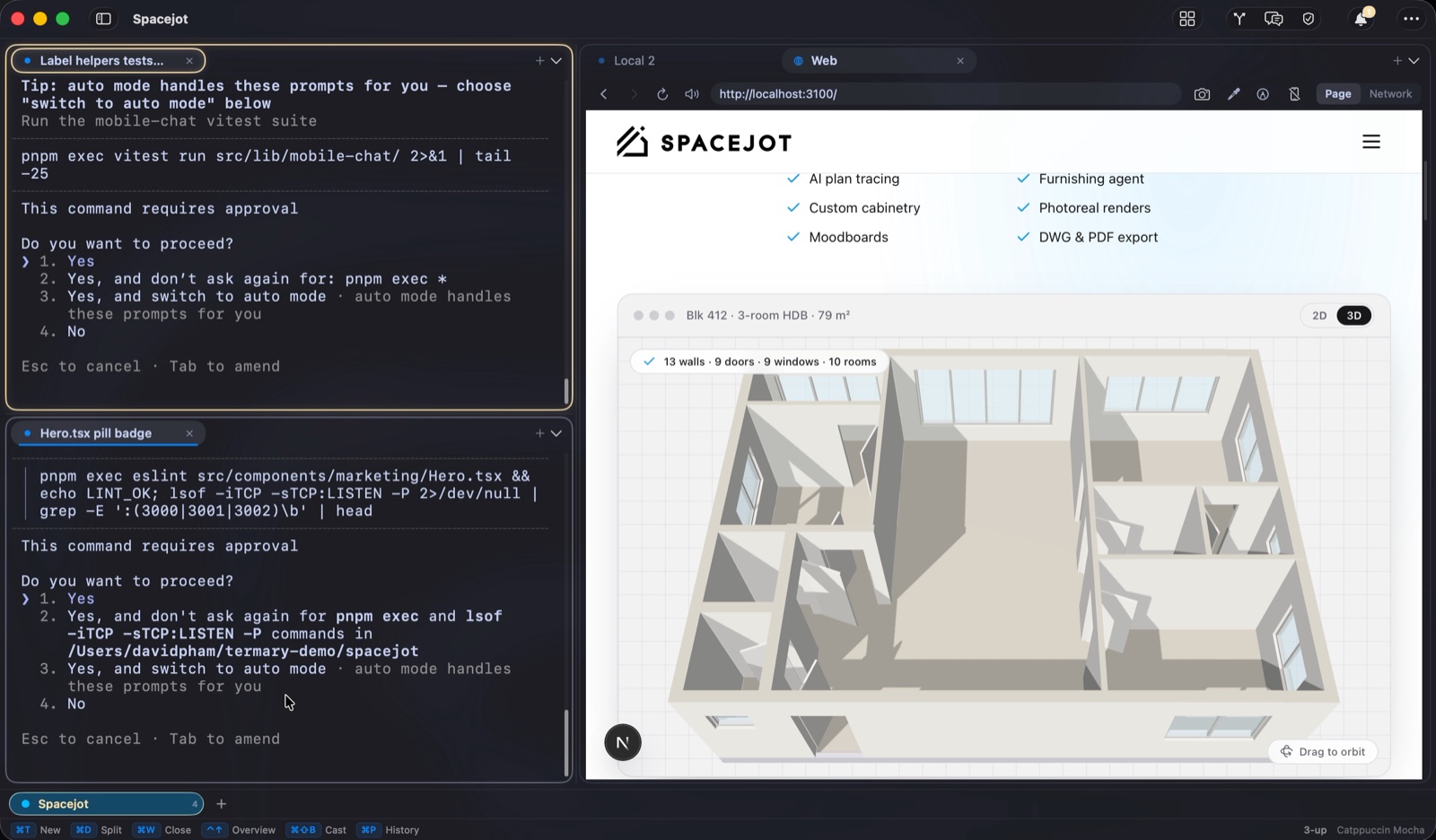Open the three-dot more menu
1436x840 pixels.
point(1411,19)
